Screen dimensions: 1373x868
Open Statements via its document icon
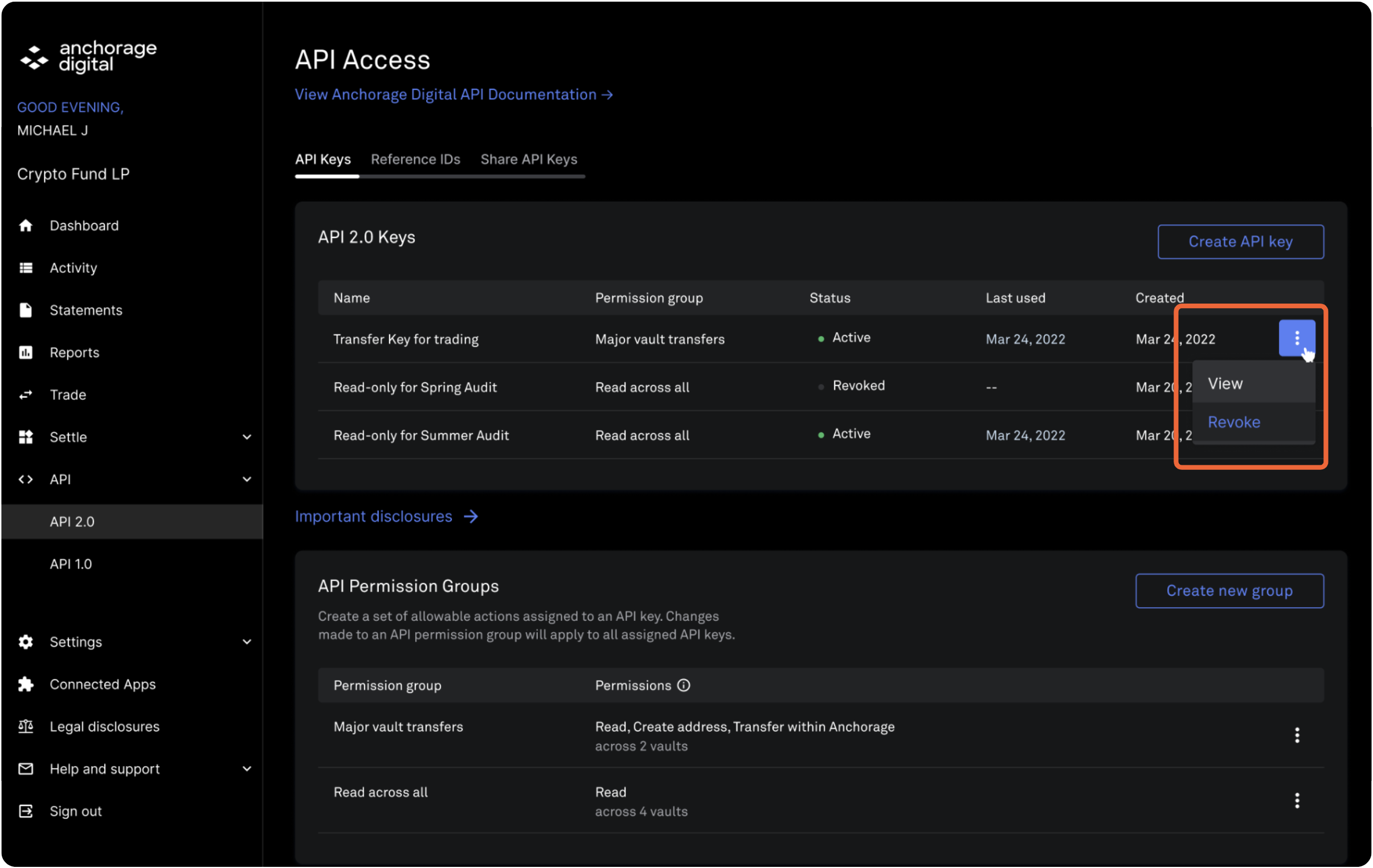pos(26,310)
